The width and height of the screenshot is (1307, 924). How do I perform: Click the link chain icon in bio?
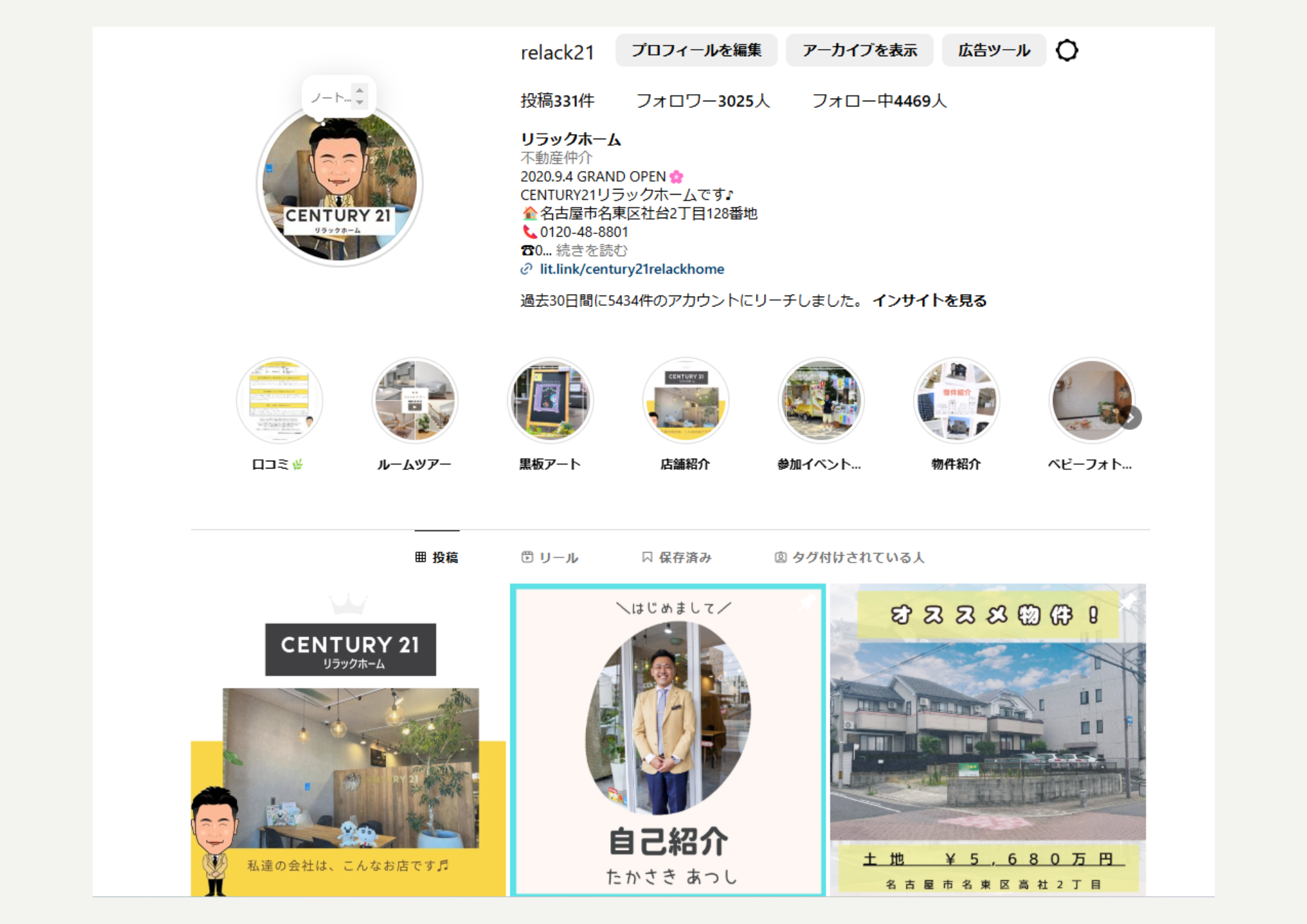(526, 269)
